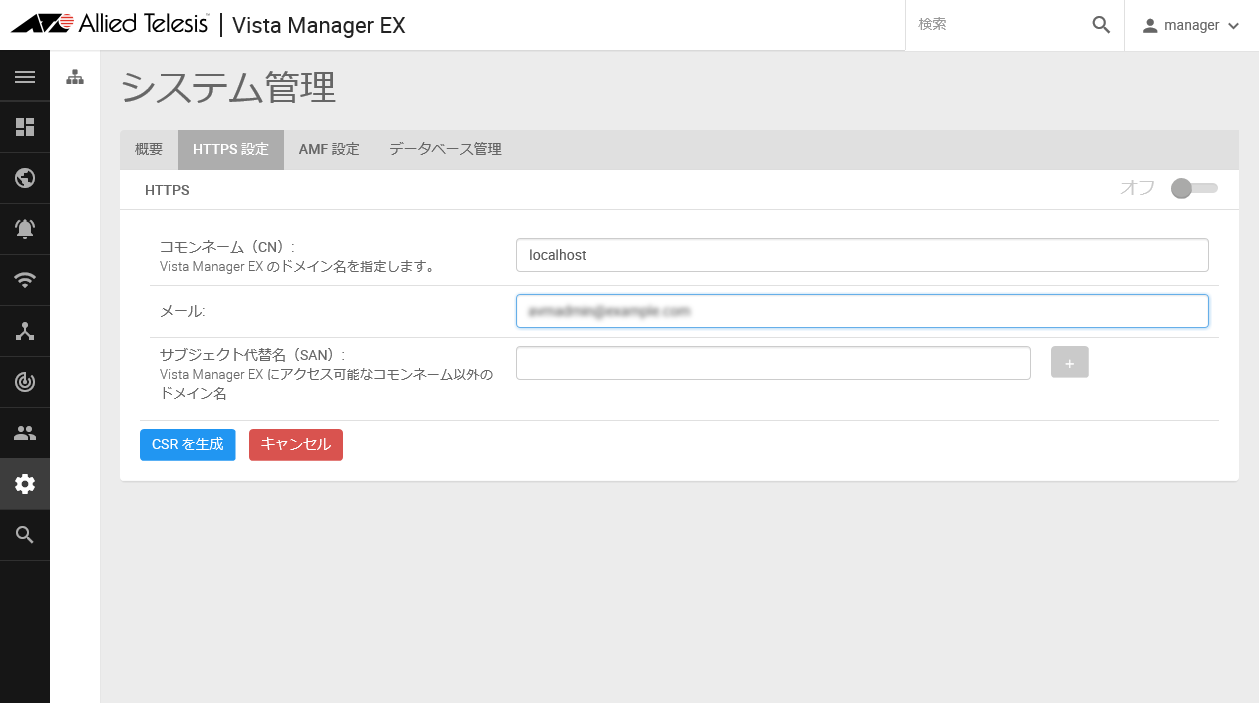Click the メール: field label
This screenshot has width=1259, height=703.
183,312
